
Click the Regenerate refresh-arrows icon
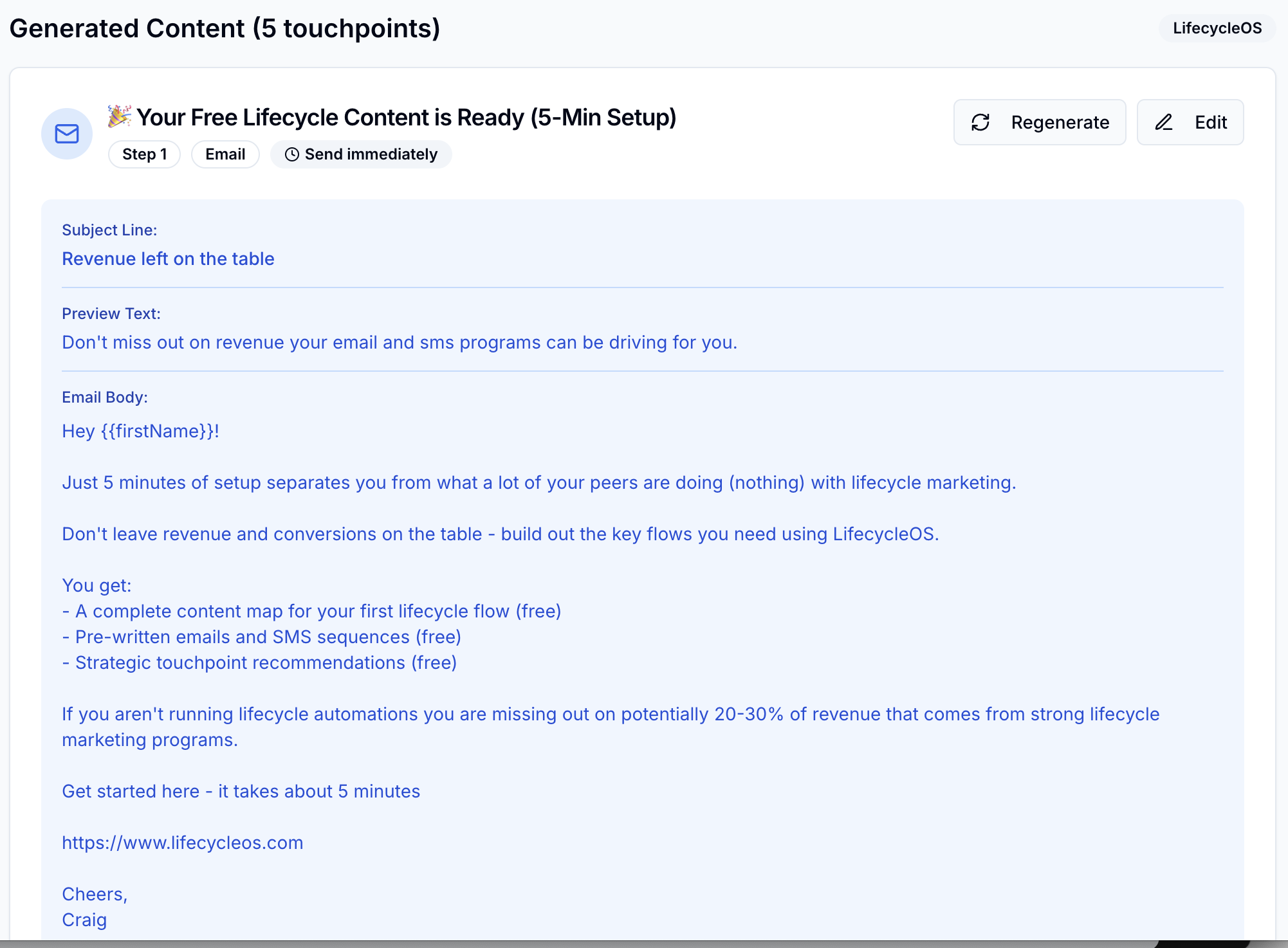point(980,122)
